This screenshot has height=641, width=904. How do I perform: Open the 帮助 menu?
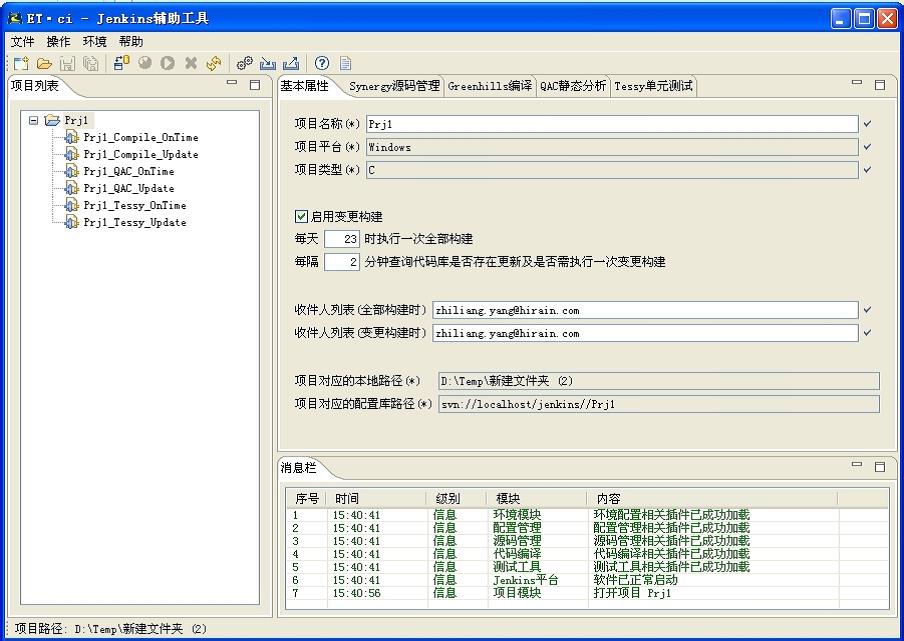[131, 42]
